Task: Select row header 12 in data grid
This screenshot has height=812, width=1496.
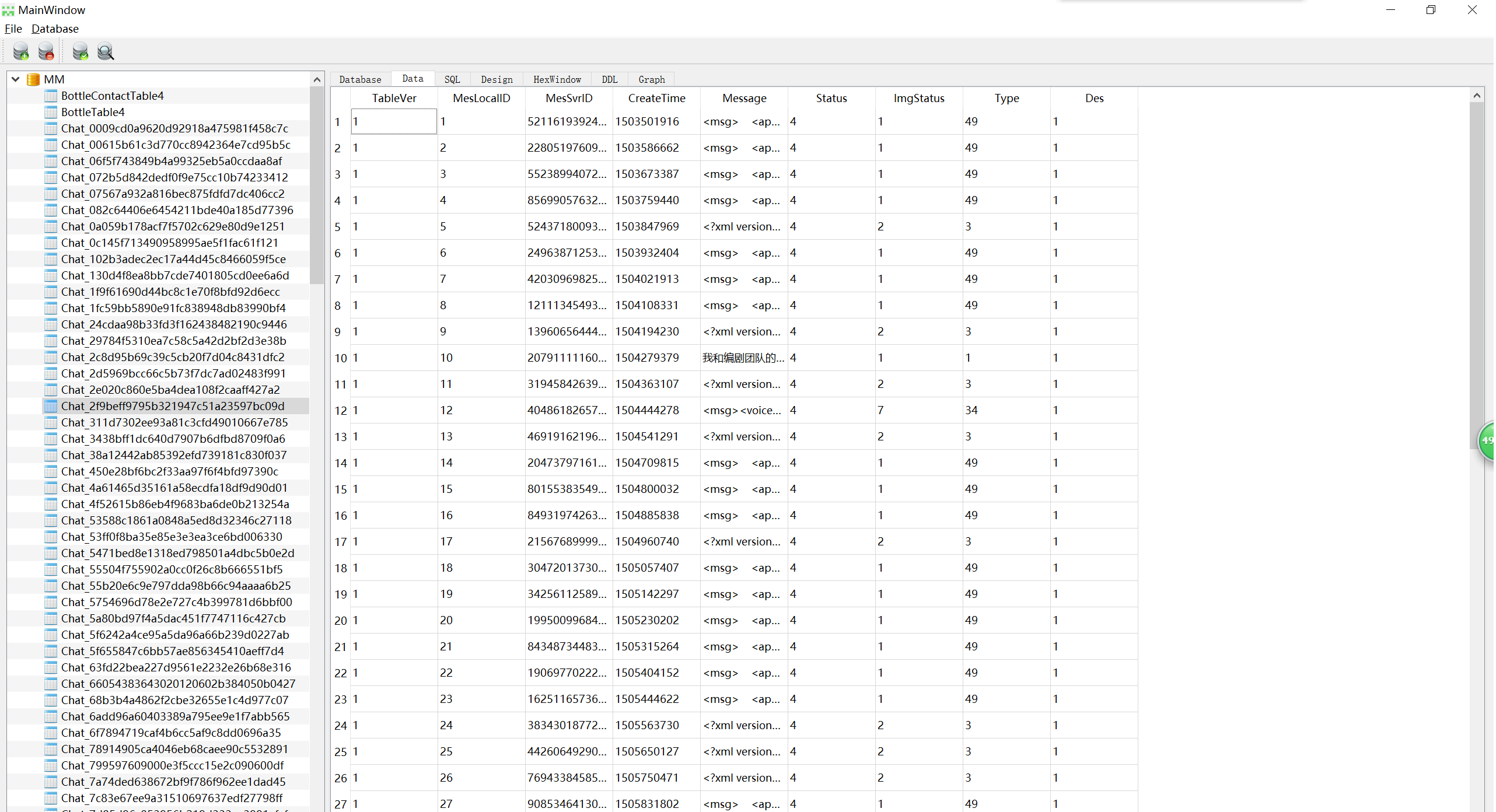Action: click(341, 411)
